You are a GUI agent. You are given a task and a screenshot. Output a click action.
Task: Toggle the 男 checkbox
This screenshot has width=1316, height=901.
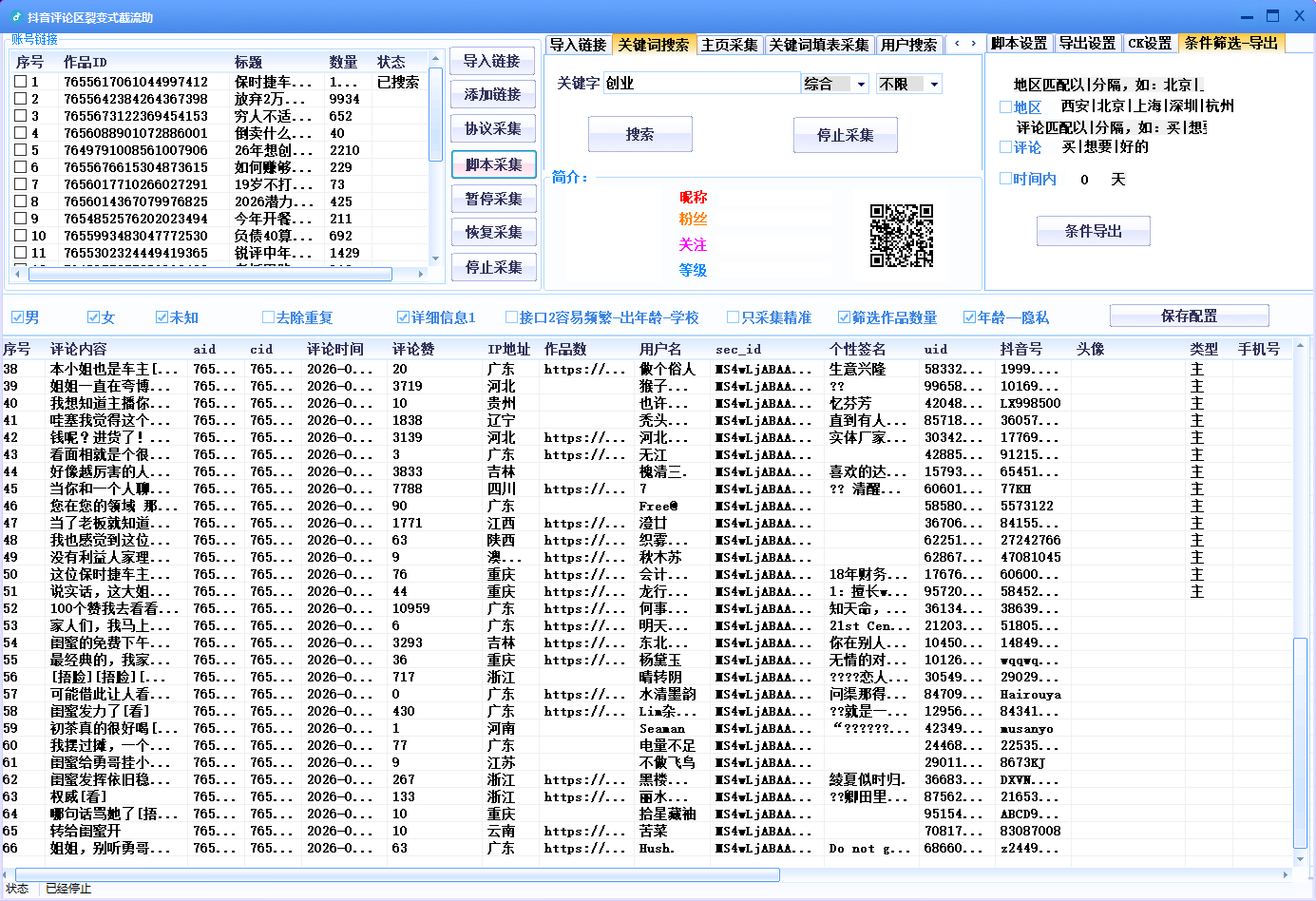coord(17,317)
